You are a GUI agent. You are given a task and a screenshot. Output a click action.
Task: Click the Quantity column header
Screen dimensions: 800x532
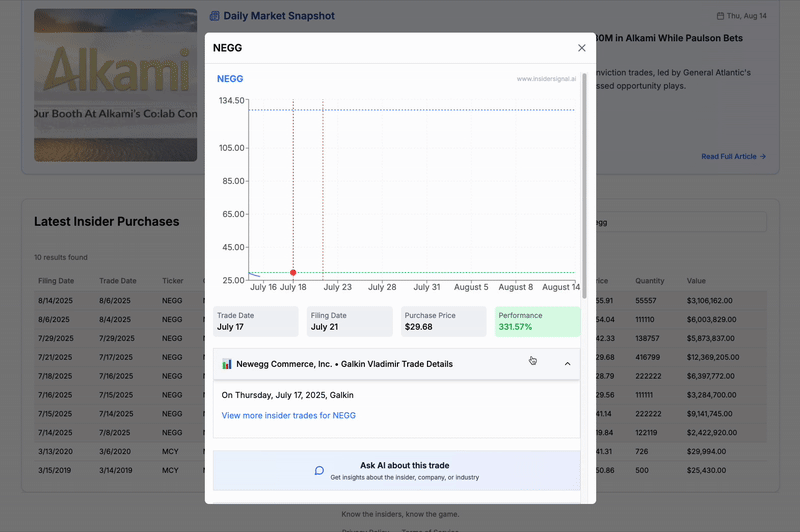tap(649, 281)
